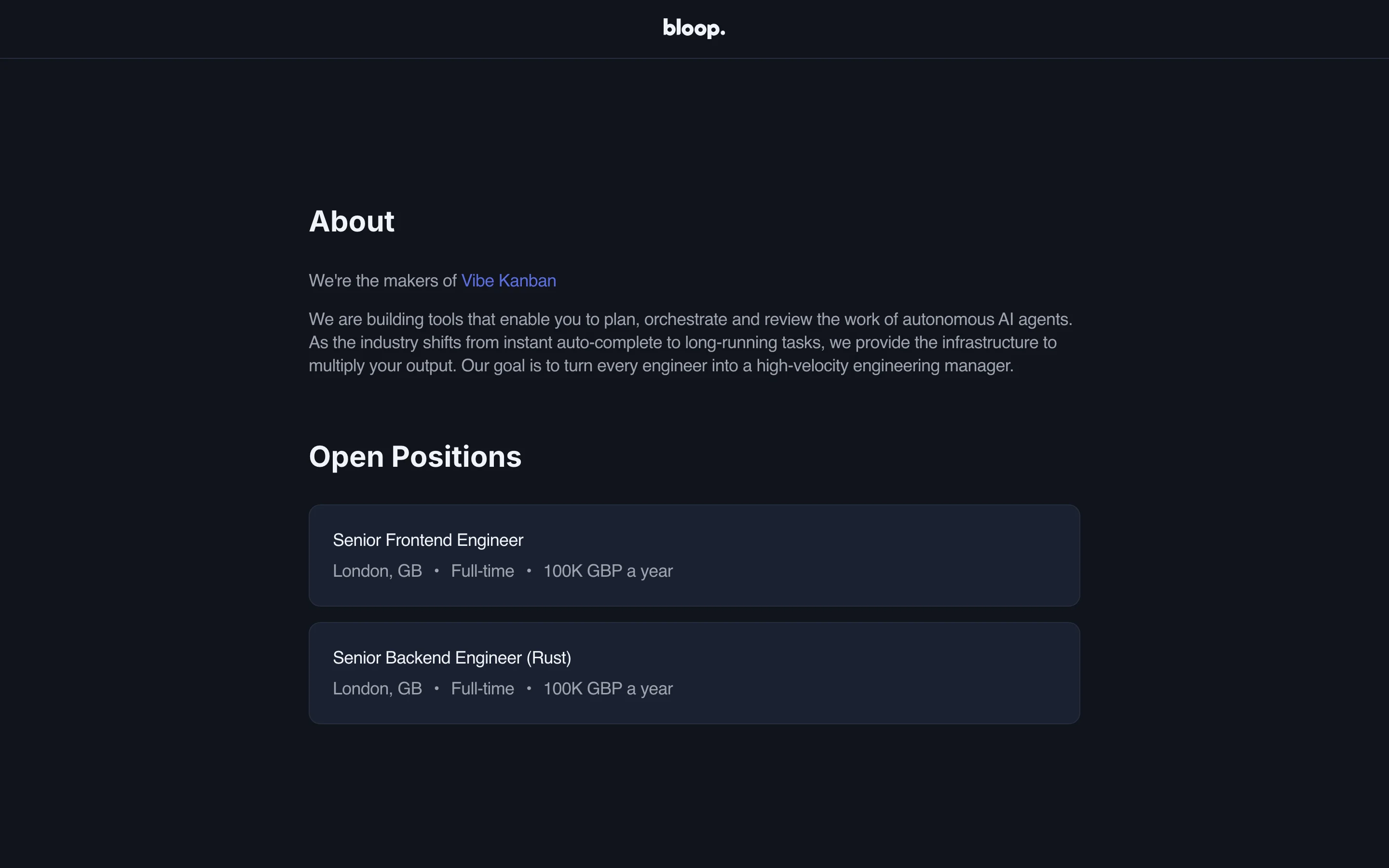1389x868 pixels.
Task: Click the Backend Engineer 100K GBP salary
Action: click(608, 689)
